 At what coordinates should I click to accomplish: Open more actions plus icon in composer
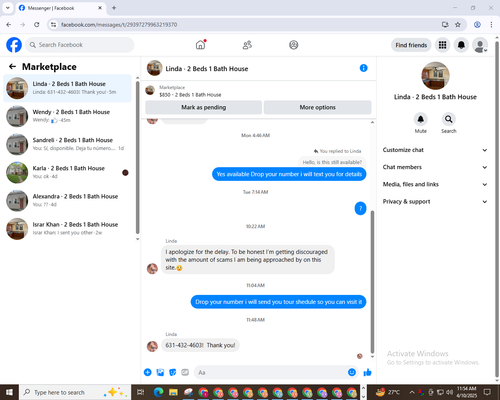coord(148,372)
